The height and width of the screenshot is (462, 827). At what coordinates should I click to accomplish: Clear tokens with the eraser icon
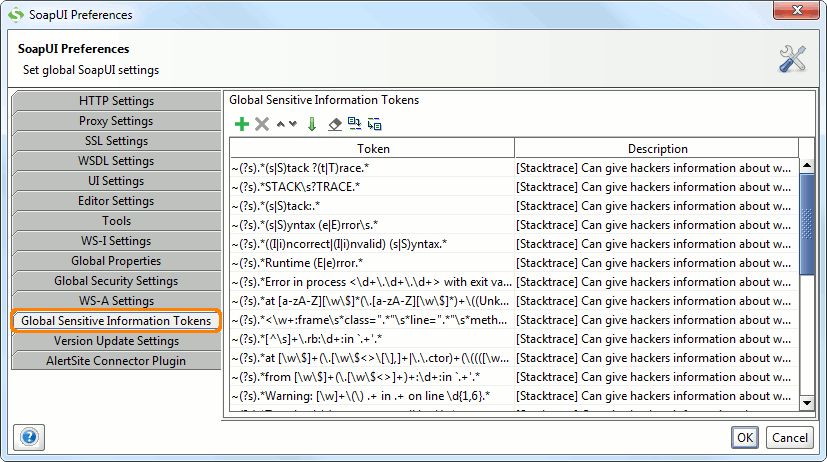[334, 124]
